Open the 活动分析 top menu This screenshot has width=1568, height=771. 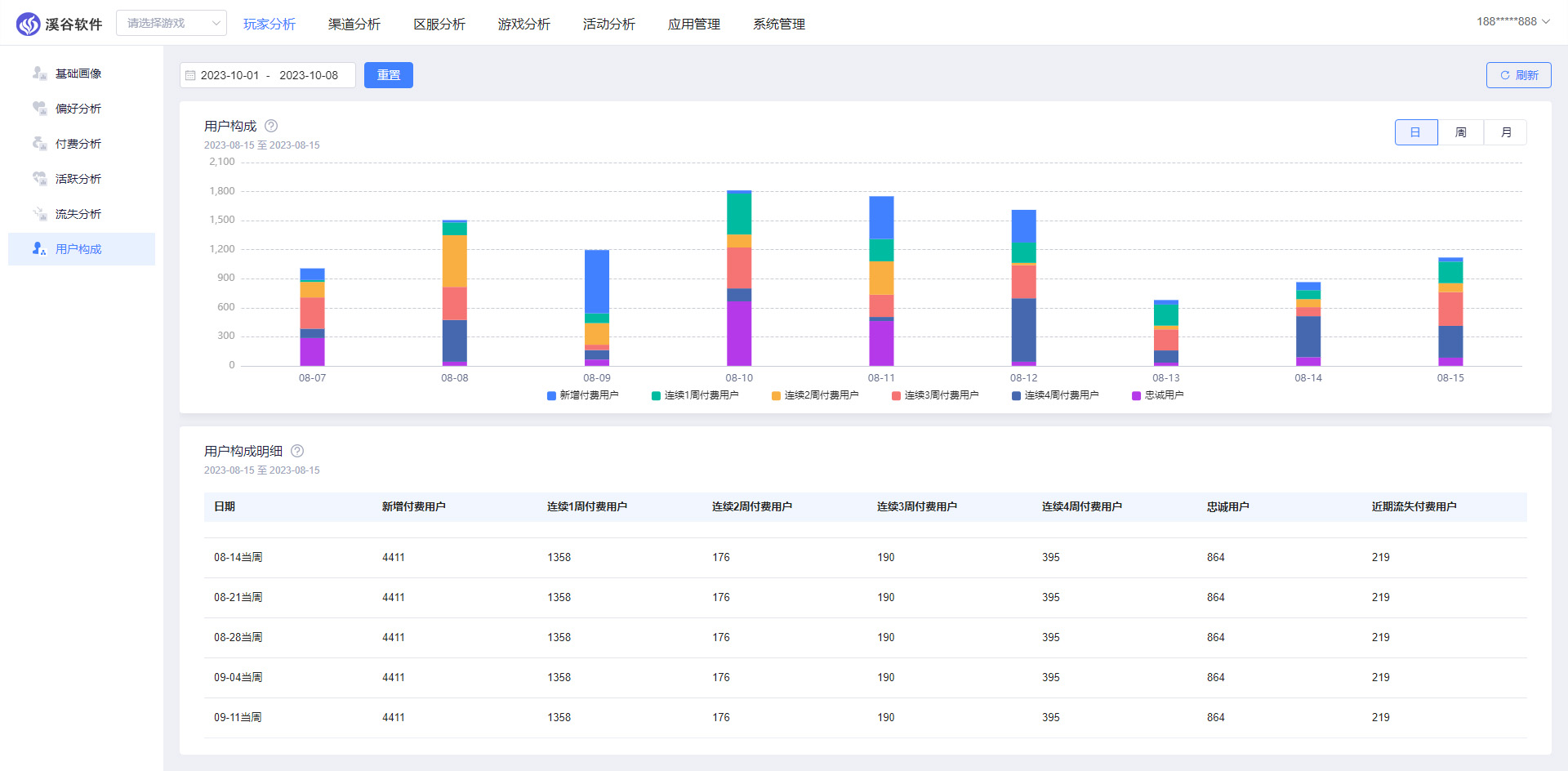point(609,24)
